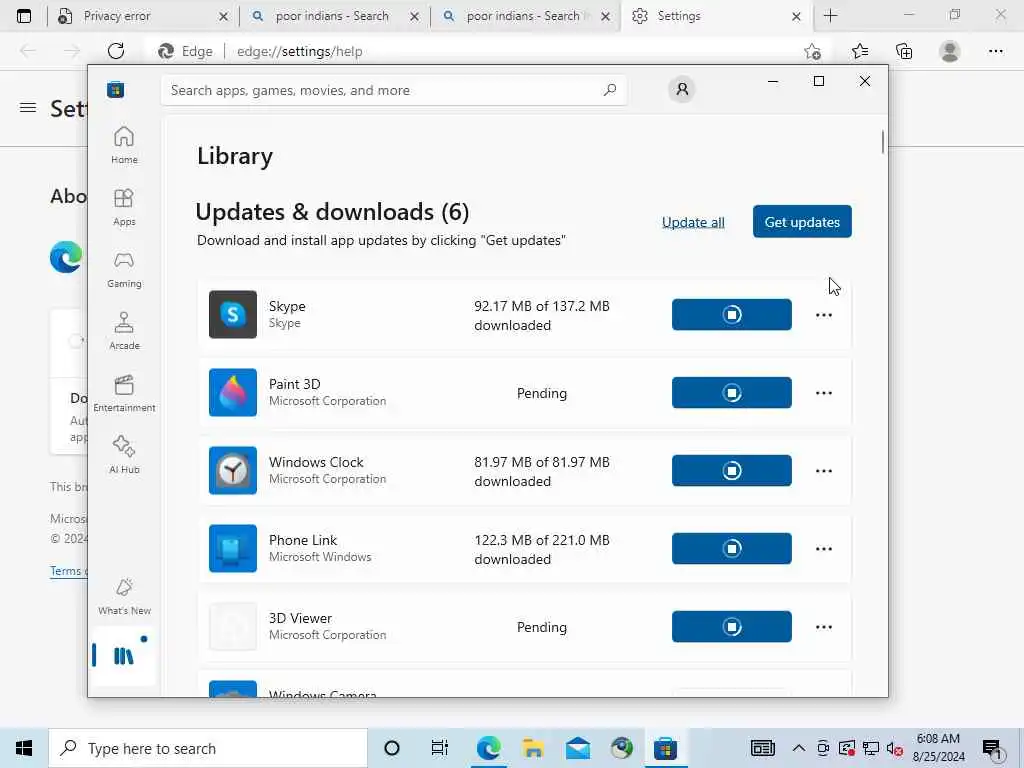Screen dimensions: 1024x768
Task: Show hidden system tray icons
Action: click(798, 748)
